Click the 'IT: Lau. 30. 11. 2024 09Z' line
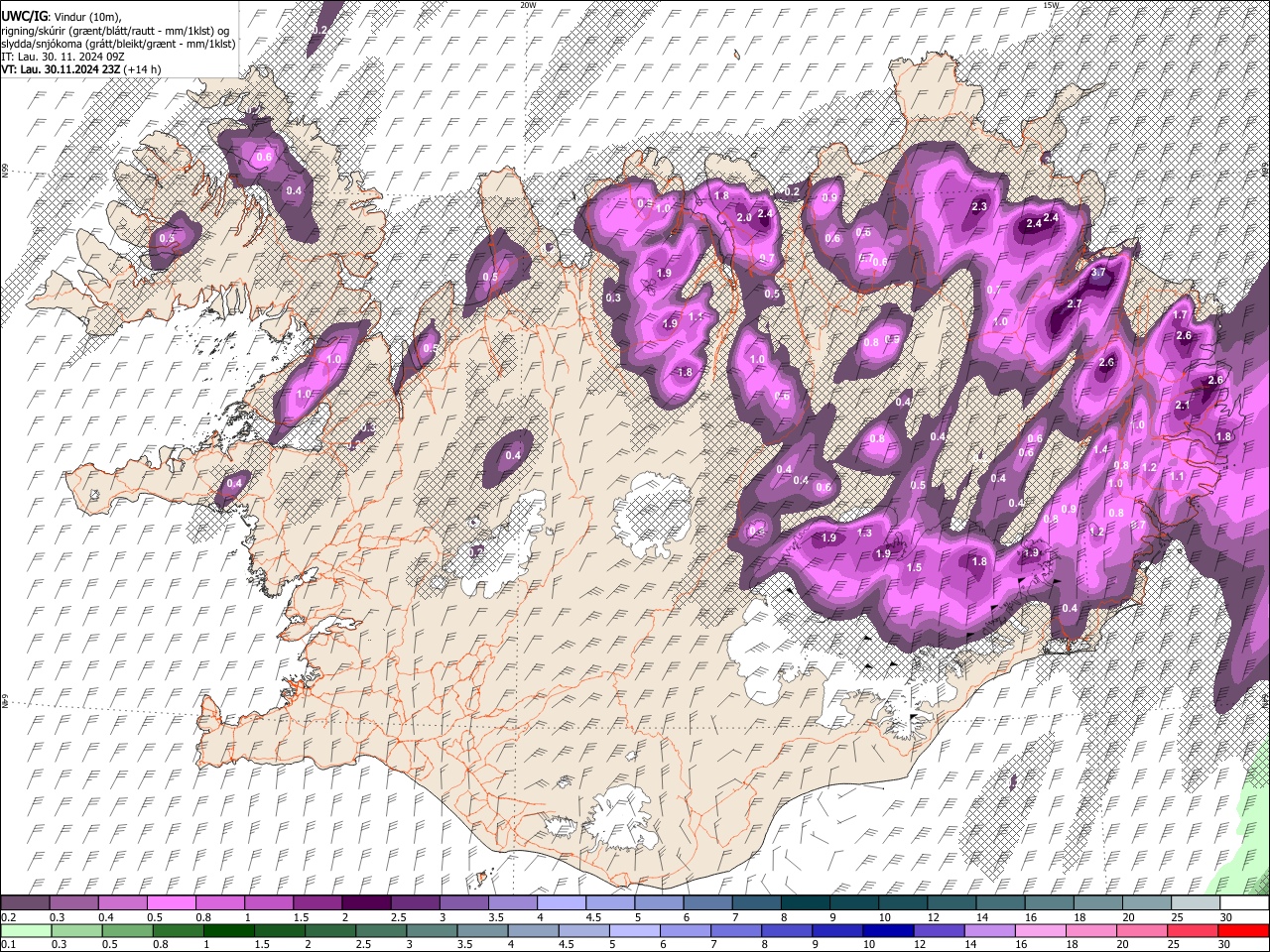Screen dimensions: 1270x952 point(63,57)
